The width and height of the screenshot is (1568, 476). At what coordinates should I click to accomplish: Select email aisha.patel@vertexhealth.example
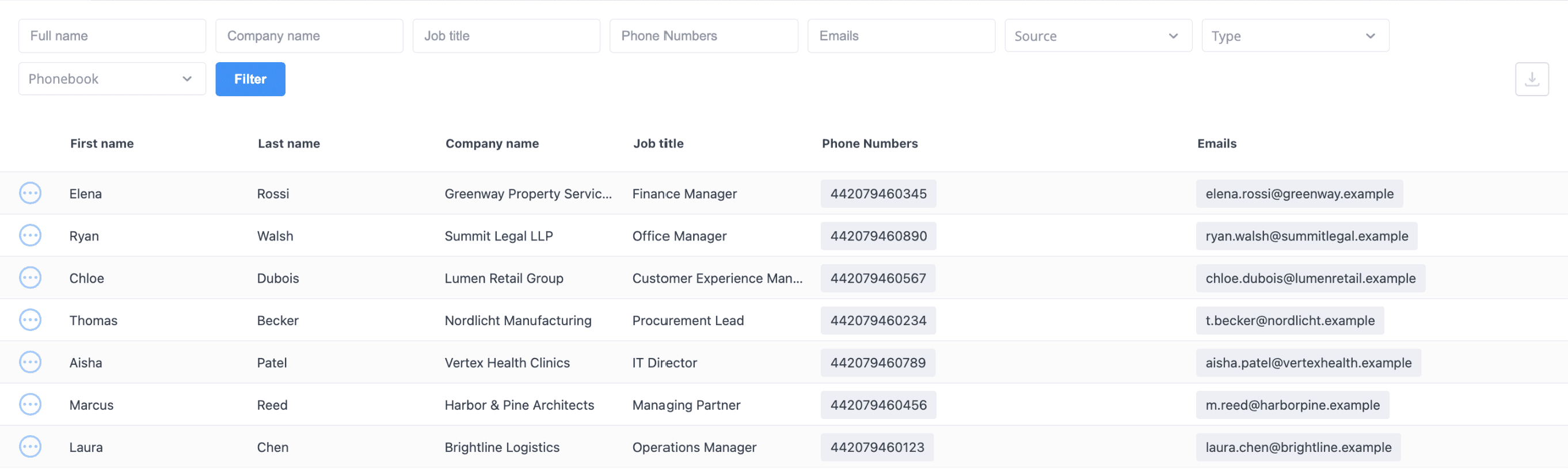[1308, 363]
